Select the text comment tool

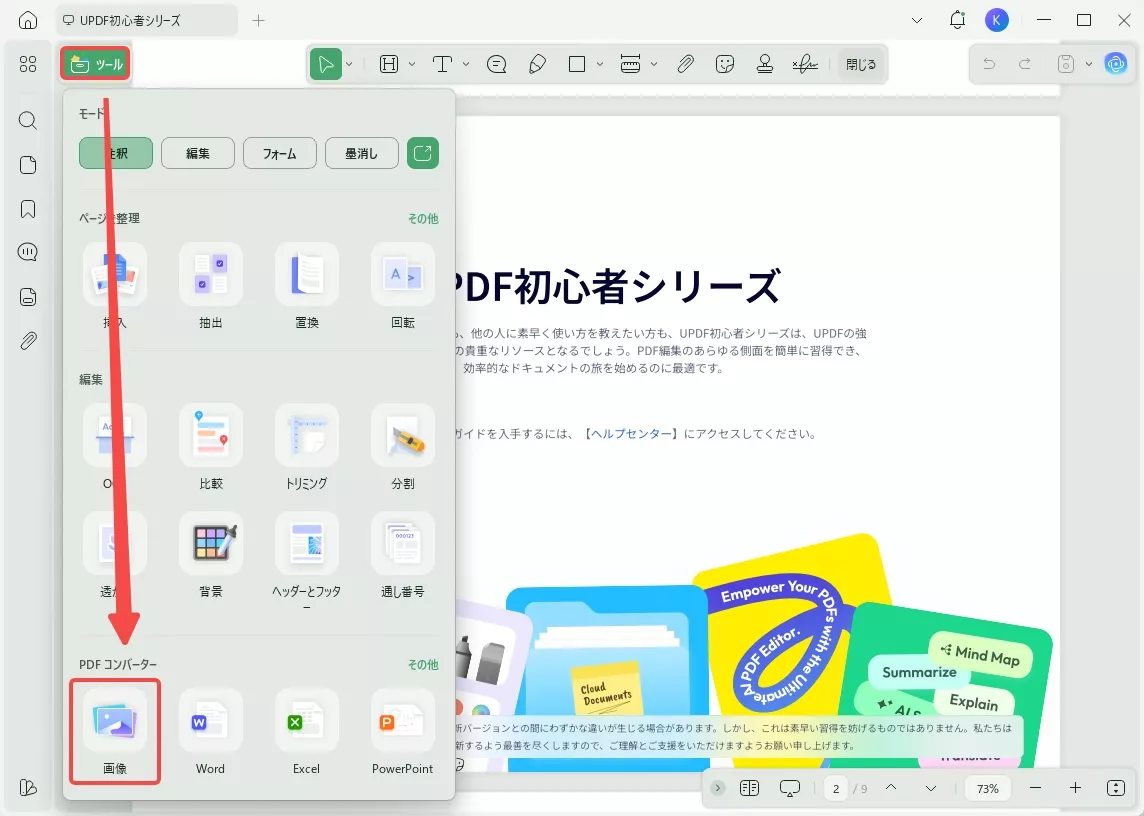pyautogui.click(x=443, y=63)
